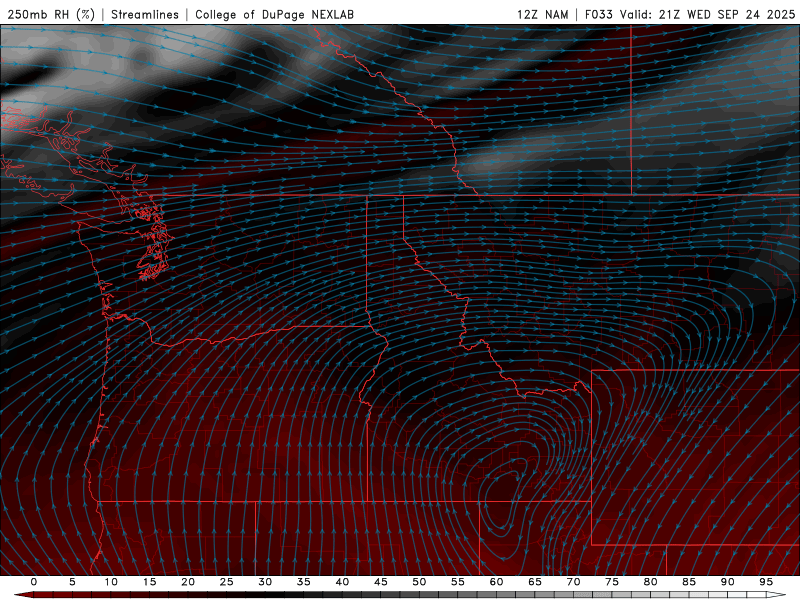The height and width of the screenshot is (600, 800).
Task: Click the 20 label on the colorbar
Action: 188,582
